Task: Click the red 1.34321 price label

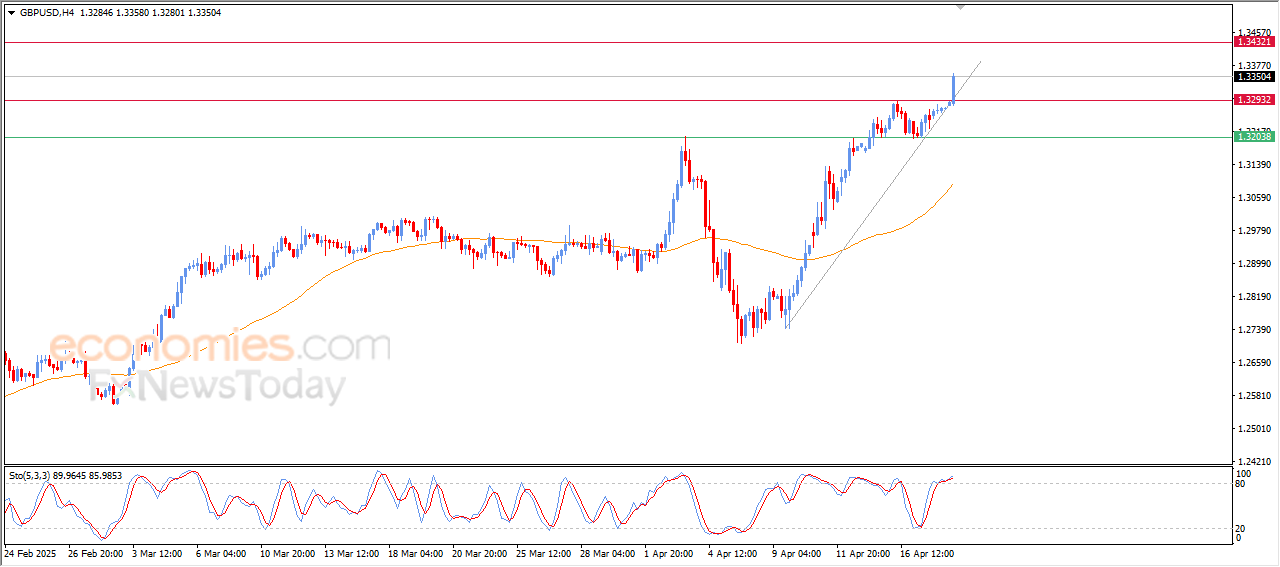Action: click(1254, 42)
